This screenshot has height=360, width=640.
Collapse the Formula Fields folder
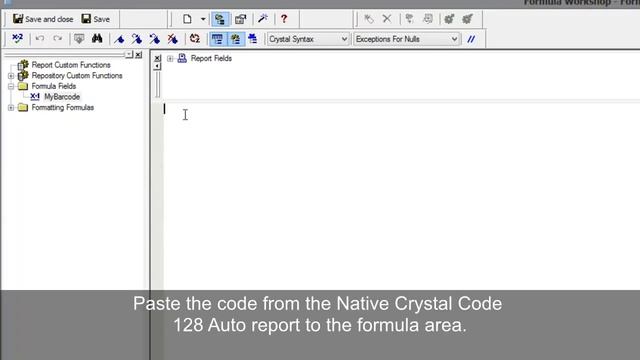coord(11,87)
